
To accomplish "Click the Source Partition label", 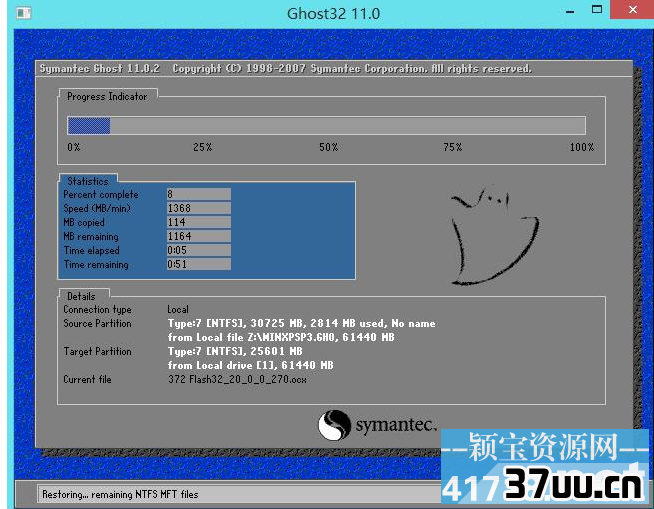I will (97, 323).
